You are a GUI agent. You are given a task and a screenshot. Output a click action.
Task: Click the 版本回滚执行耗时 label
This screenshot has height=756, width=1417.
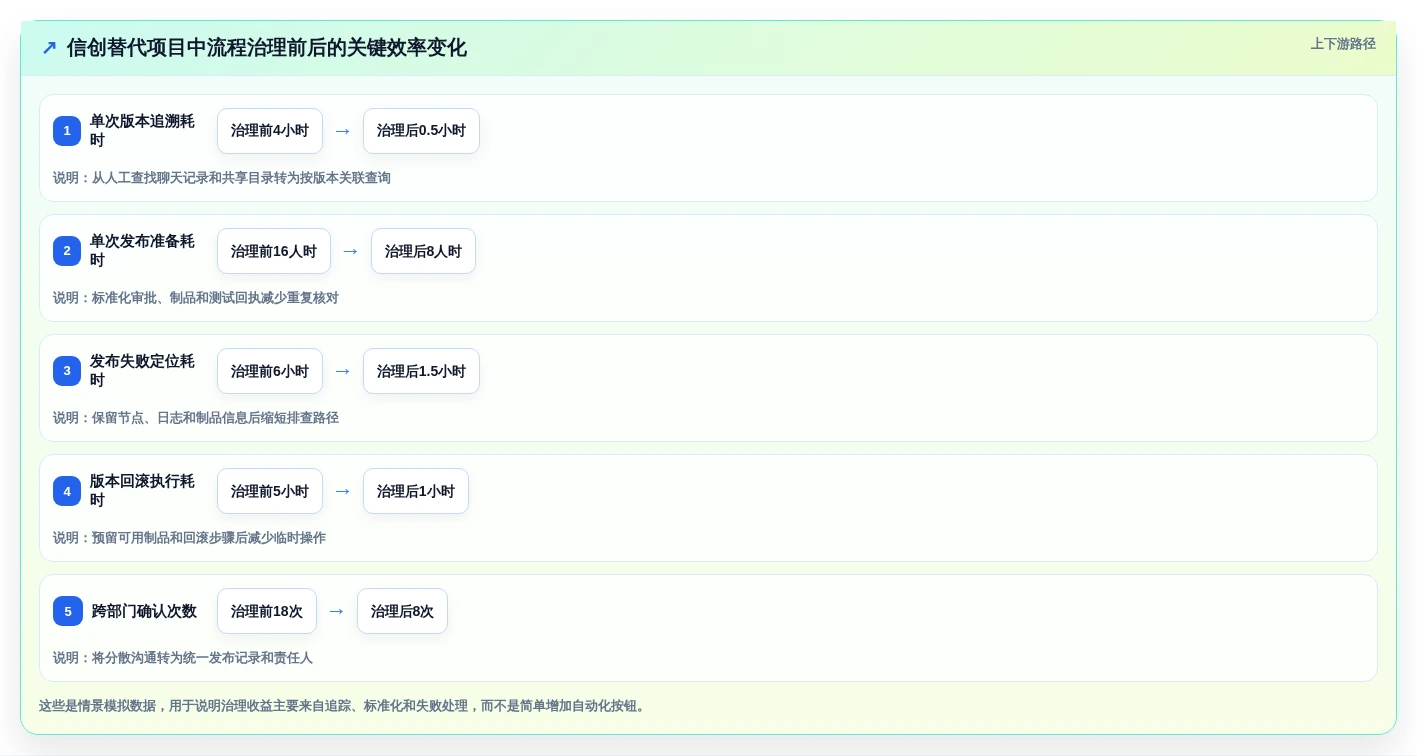[142, 491]
